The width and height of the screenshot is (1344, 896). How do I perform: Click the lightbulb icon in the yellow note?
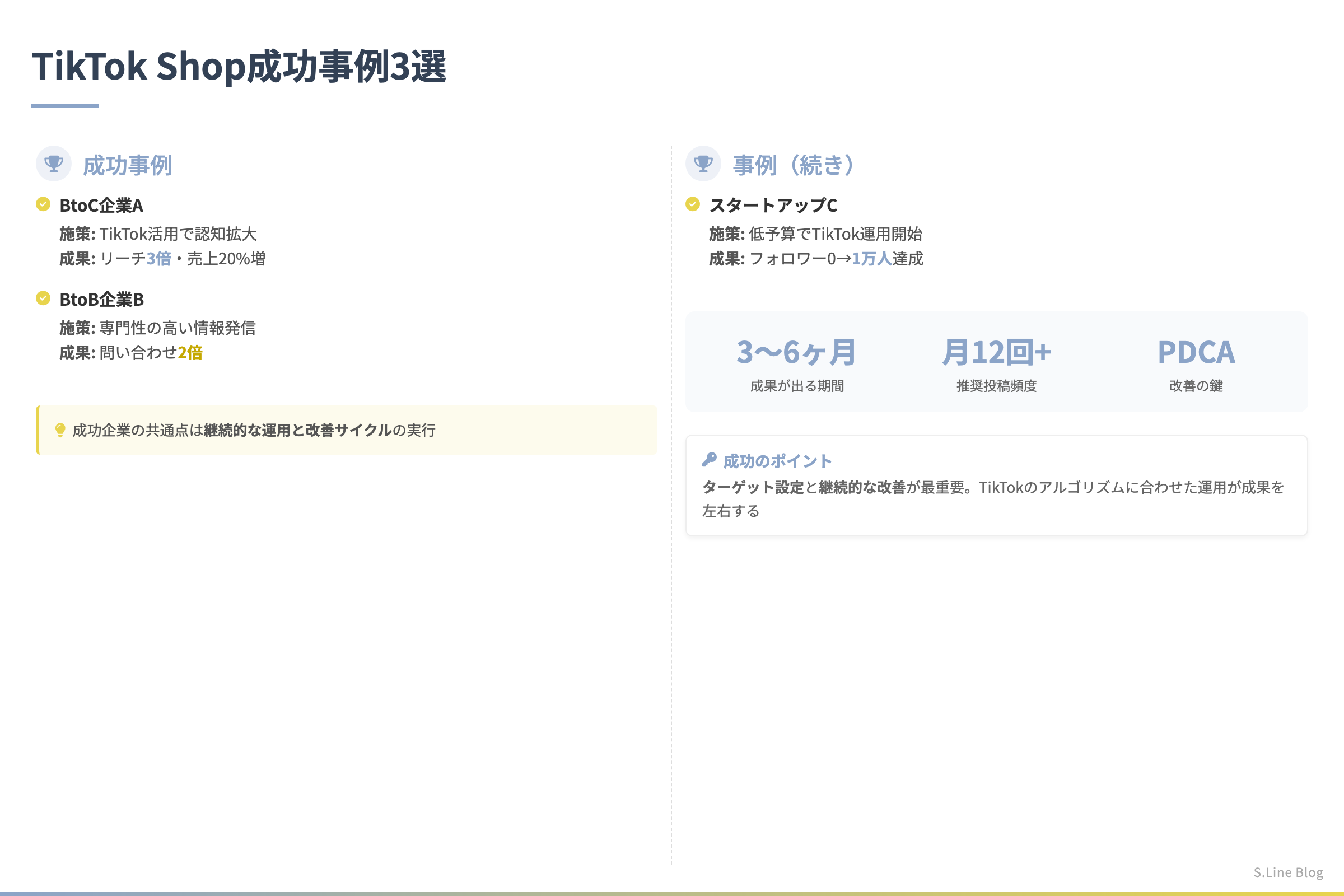pos(60,430)
